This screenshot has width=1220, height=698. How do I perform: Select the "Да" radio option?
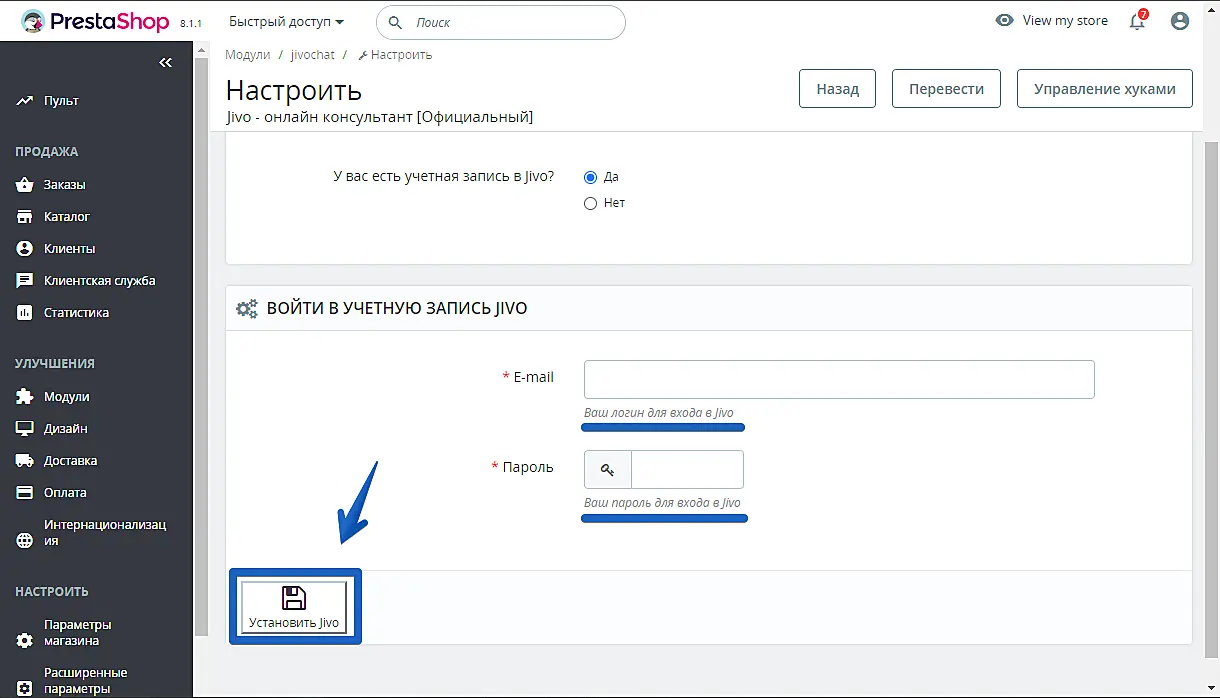(x=590, y=177)
